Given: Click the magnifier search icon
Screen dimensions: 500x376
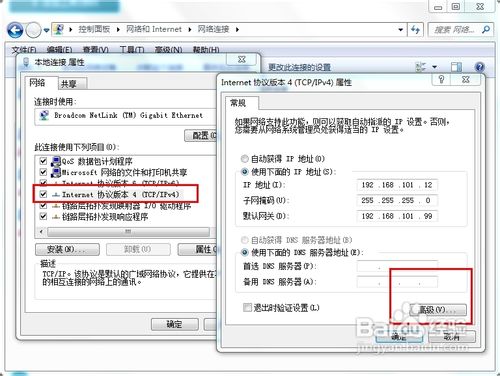Looking at the screenshot, I should coord(486,30).
